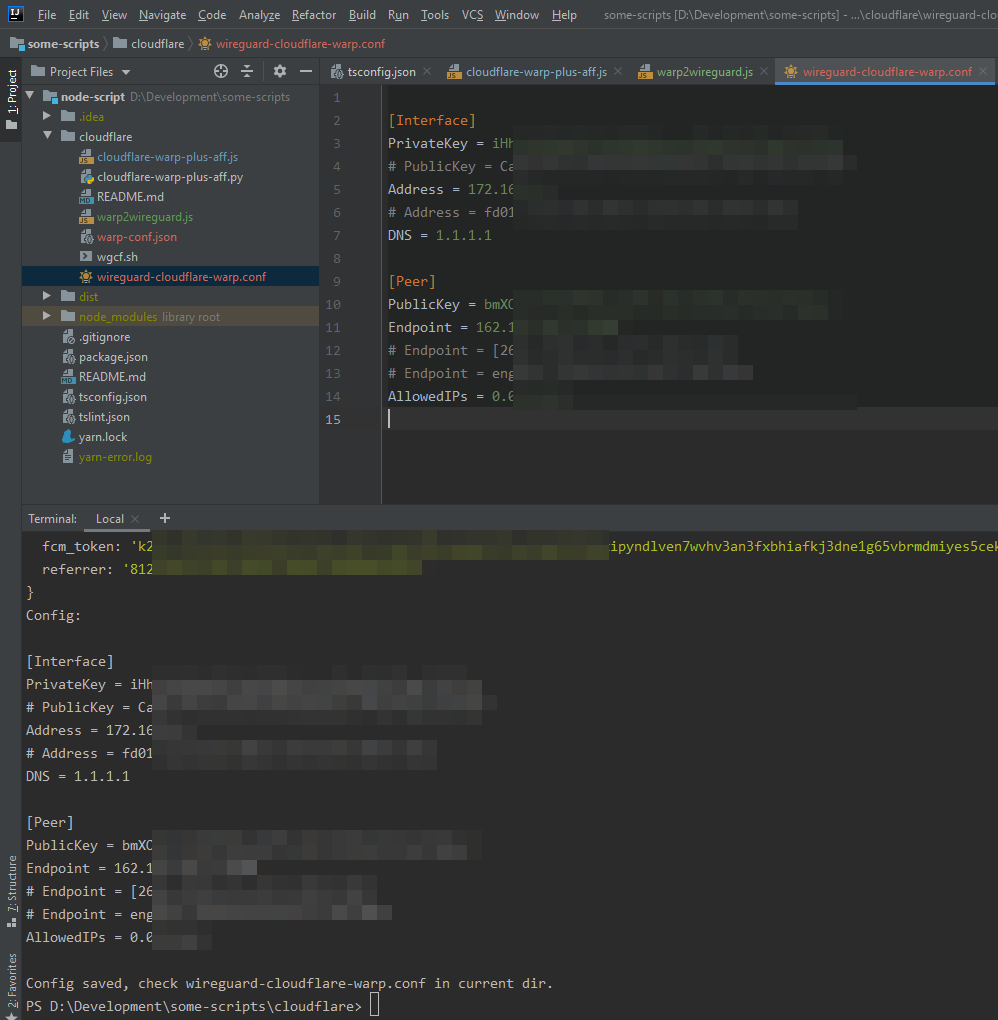The width and height of the screenshot is (998, 1020).
Task: Add new terminal session with plus icon
Action: coord(165,518)
